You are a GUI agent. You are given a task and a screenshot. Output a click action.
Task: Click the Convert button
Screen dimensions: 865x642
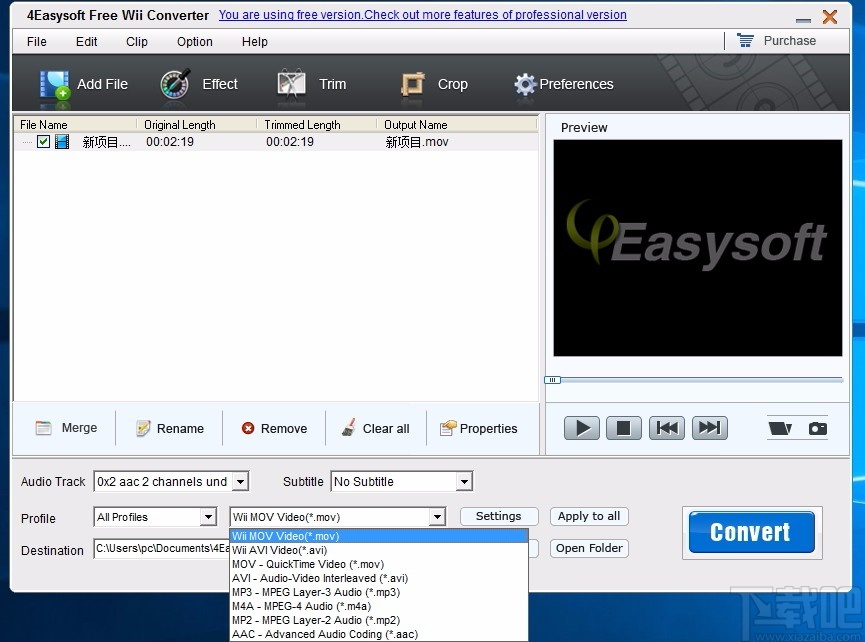click(x=751, y=532)
